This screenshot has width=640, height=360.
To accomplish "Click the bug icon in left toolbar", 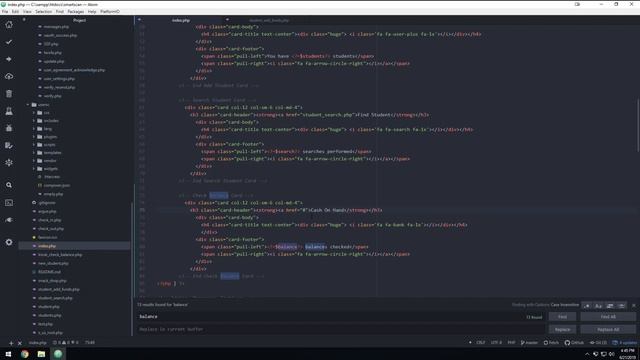I will tap(9, 128).
